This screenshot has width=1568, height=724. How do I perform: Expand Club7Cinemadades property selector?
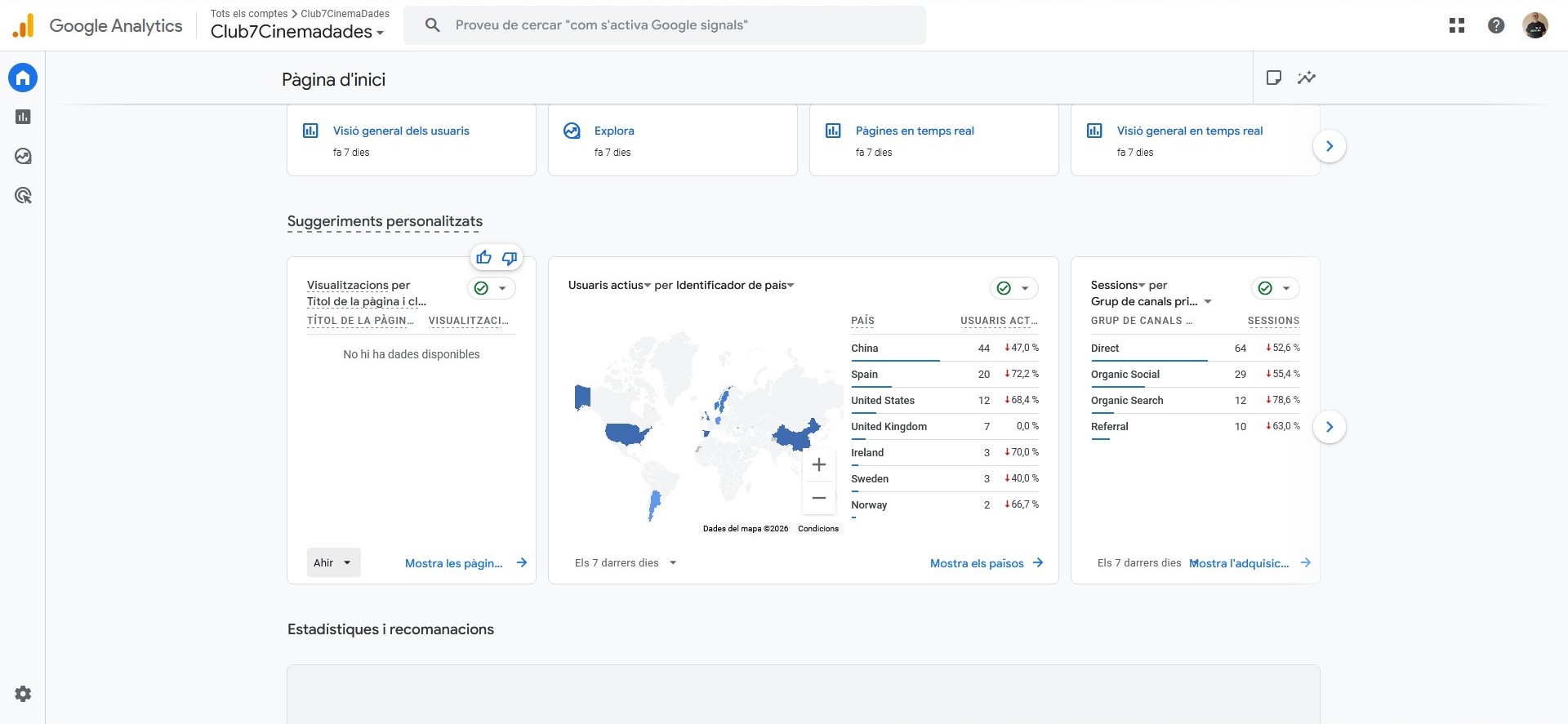coord(297,32)
